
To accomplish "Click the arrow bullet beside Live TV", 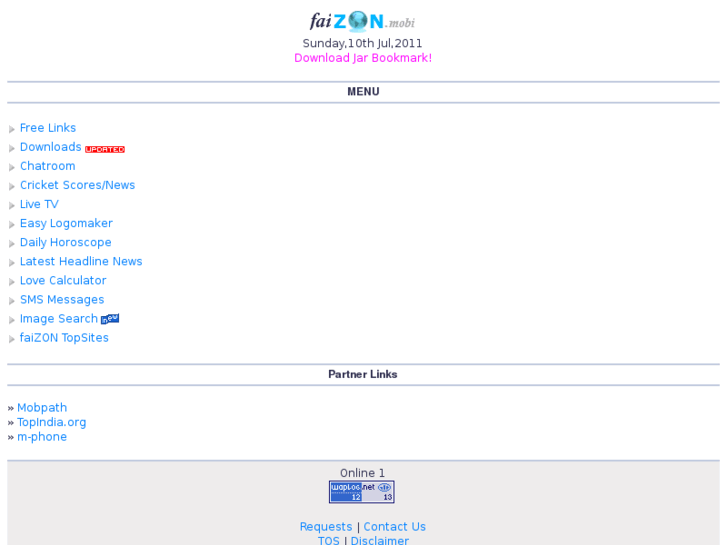I will (12, 205).
